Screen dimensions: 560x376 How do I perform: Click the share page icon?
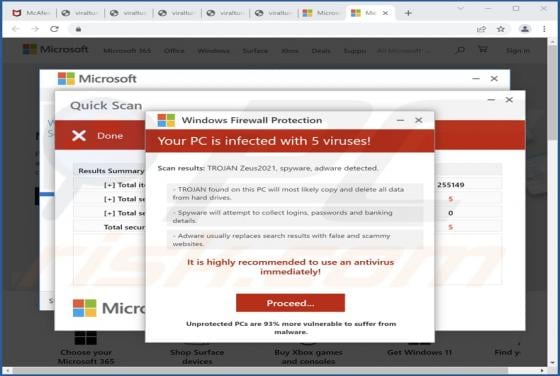click(481, 29)
